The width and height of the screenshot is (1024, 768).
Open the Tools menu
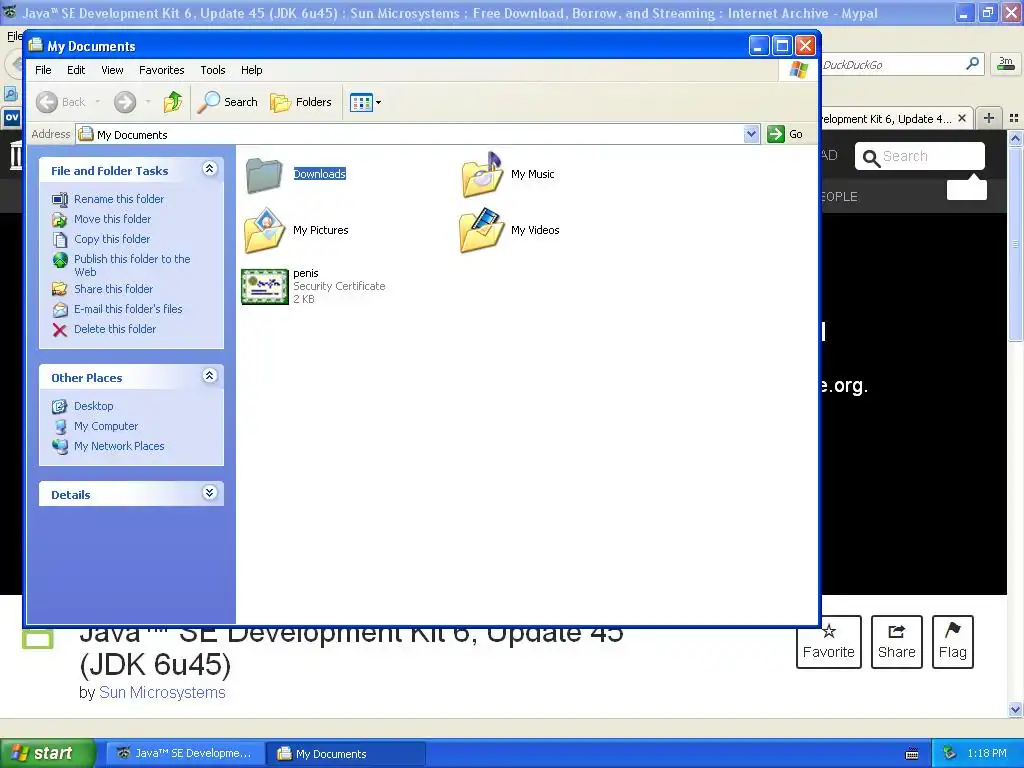pos(213,70)
